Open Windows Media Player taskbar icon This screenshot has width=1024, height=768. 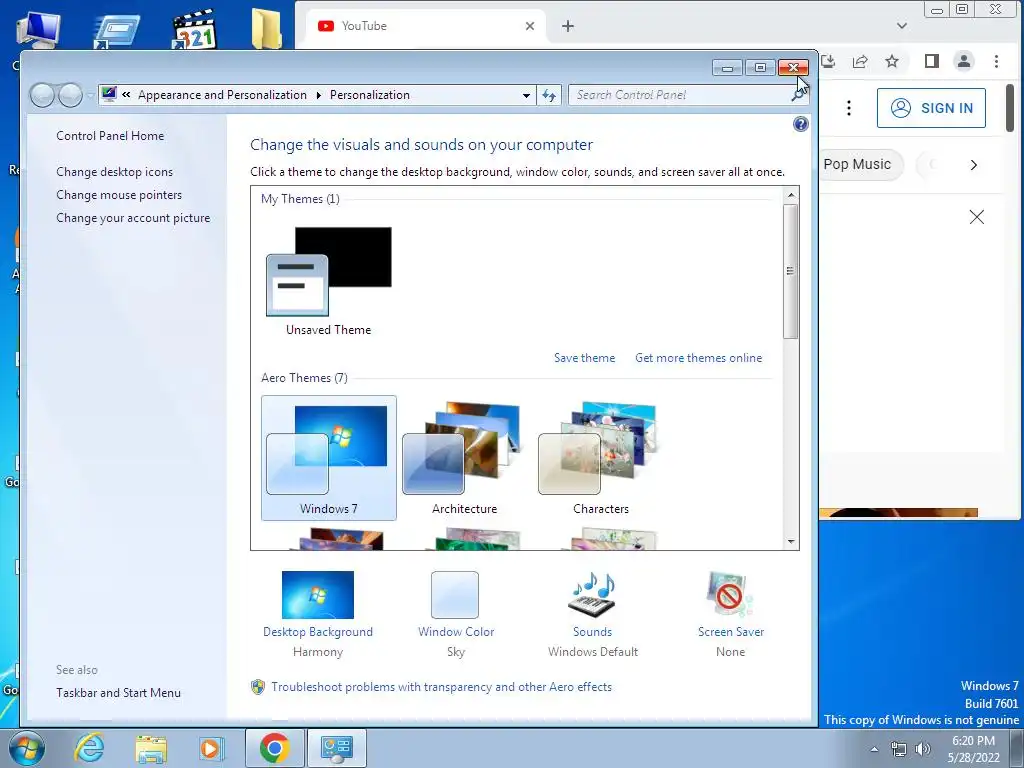[x=211, y=748]
